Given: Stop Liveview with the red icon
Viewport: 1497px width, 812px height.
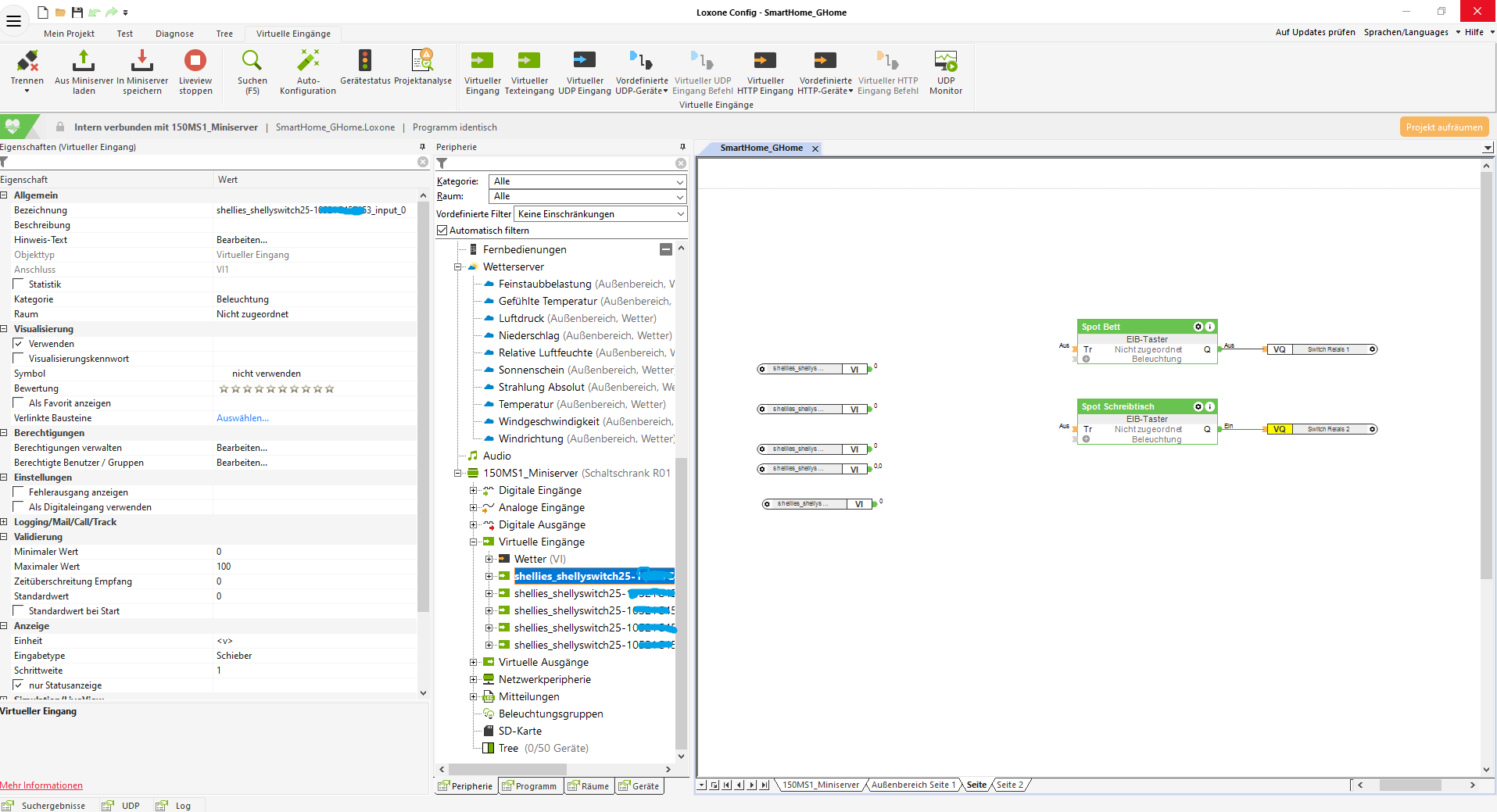Looking at the screenshot, I should pyautogui.click(x=195, y=62).
